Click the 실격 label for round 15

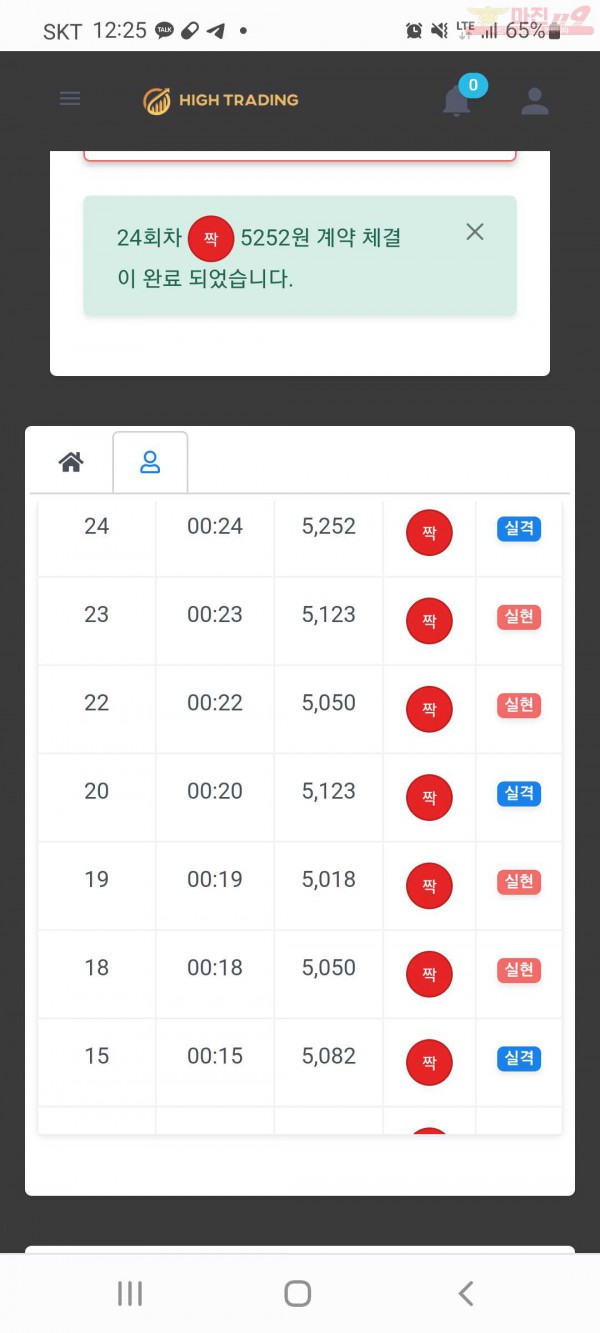(519, 1058)
